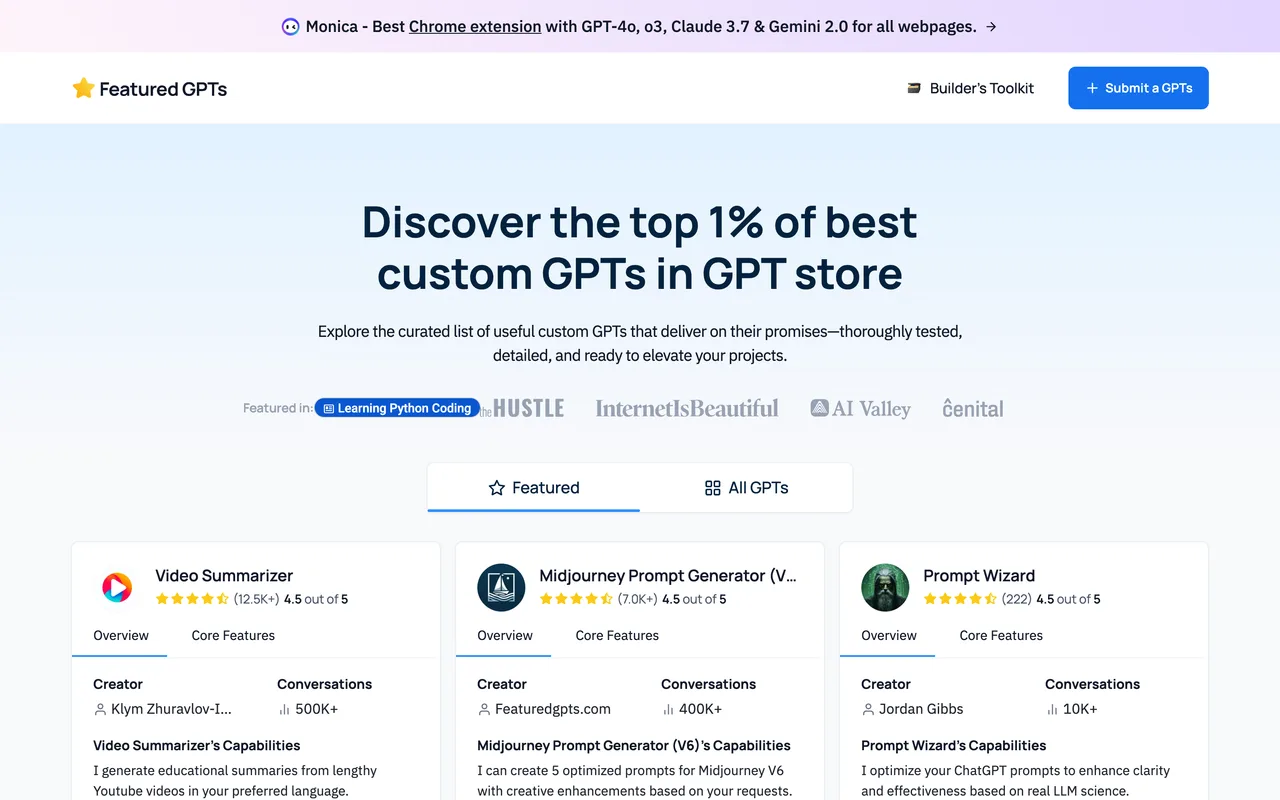Image resolution: width=1280 pixels, height=800 pixels.
Task: Click the star icon in Featured tab
Action: coord(497,488)
